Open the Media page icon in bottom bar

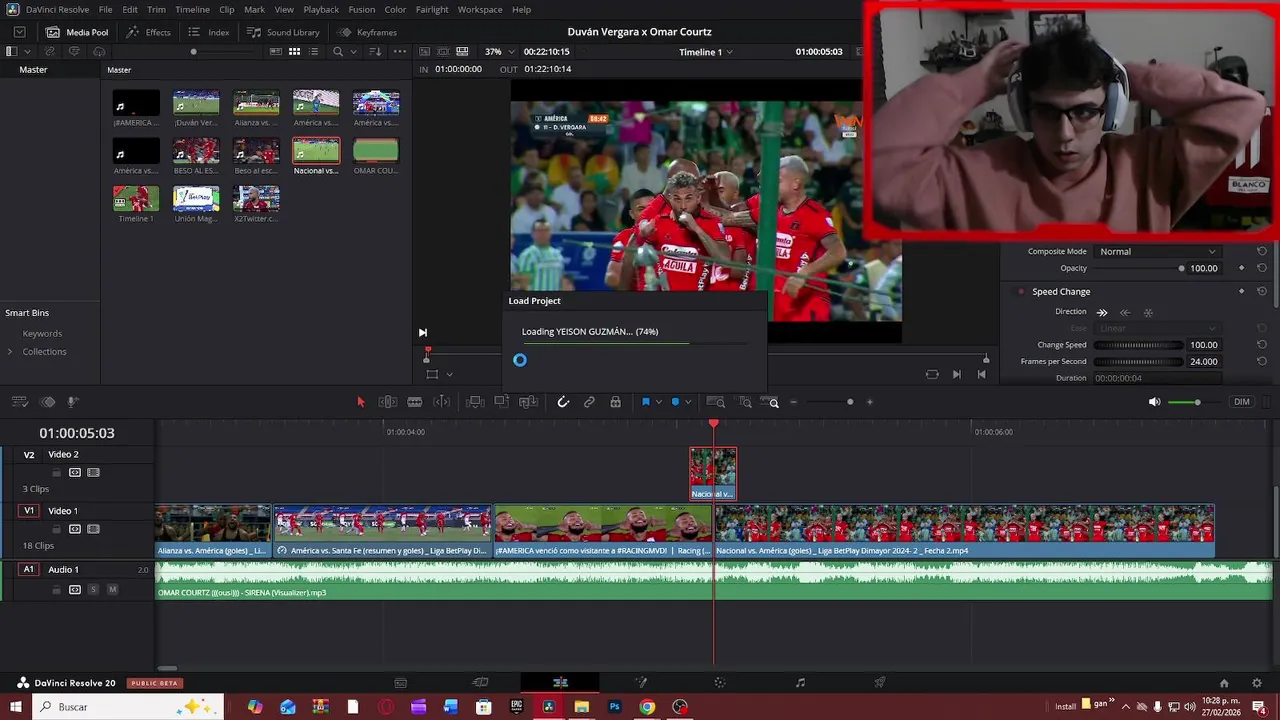click(400, 683)
